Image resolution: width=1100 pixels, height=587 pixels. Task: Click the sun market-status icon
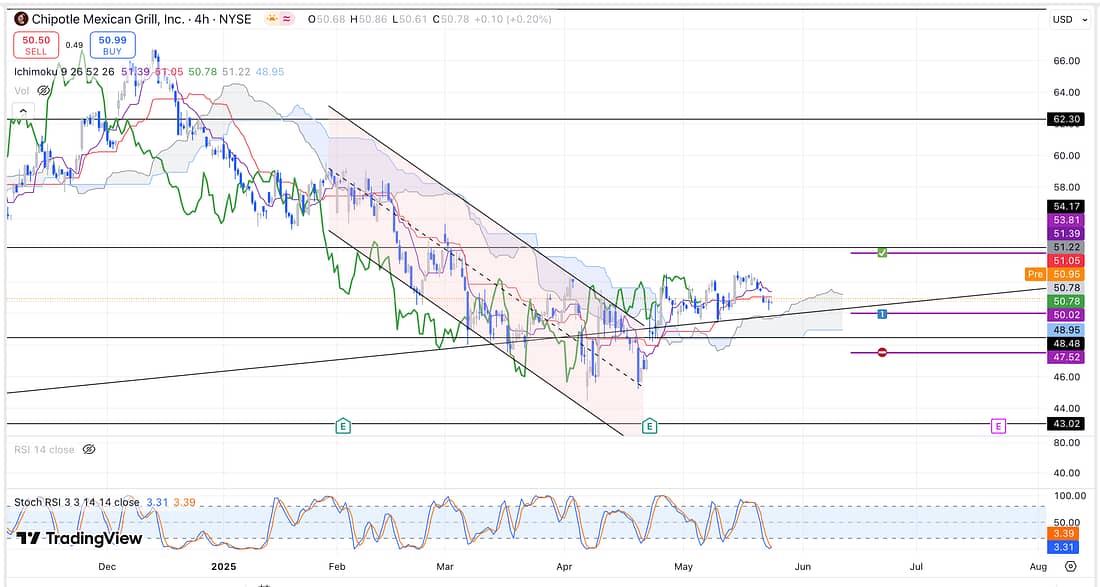pyautogui.click(x=271, y=19)
